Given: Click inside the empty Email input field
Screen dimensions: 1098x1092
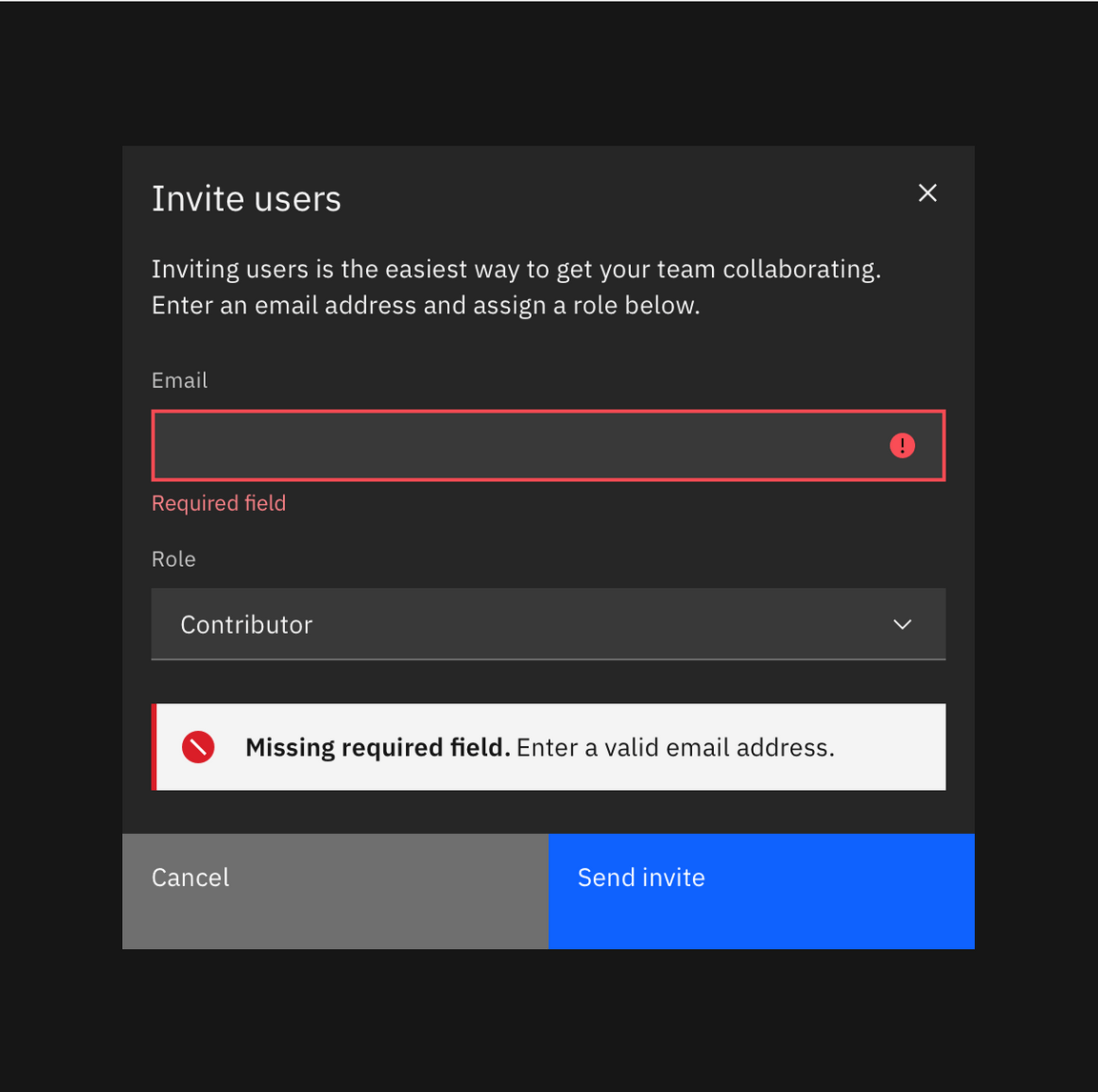Looking at the screenshot, I should click(x=477, y=445).
